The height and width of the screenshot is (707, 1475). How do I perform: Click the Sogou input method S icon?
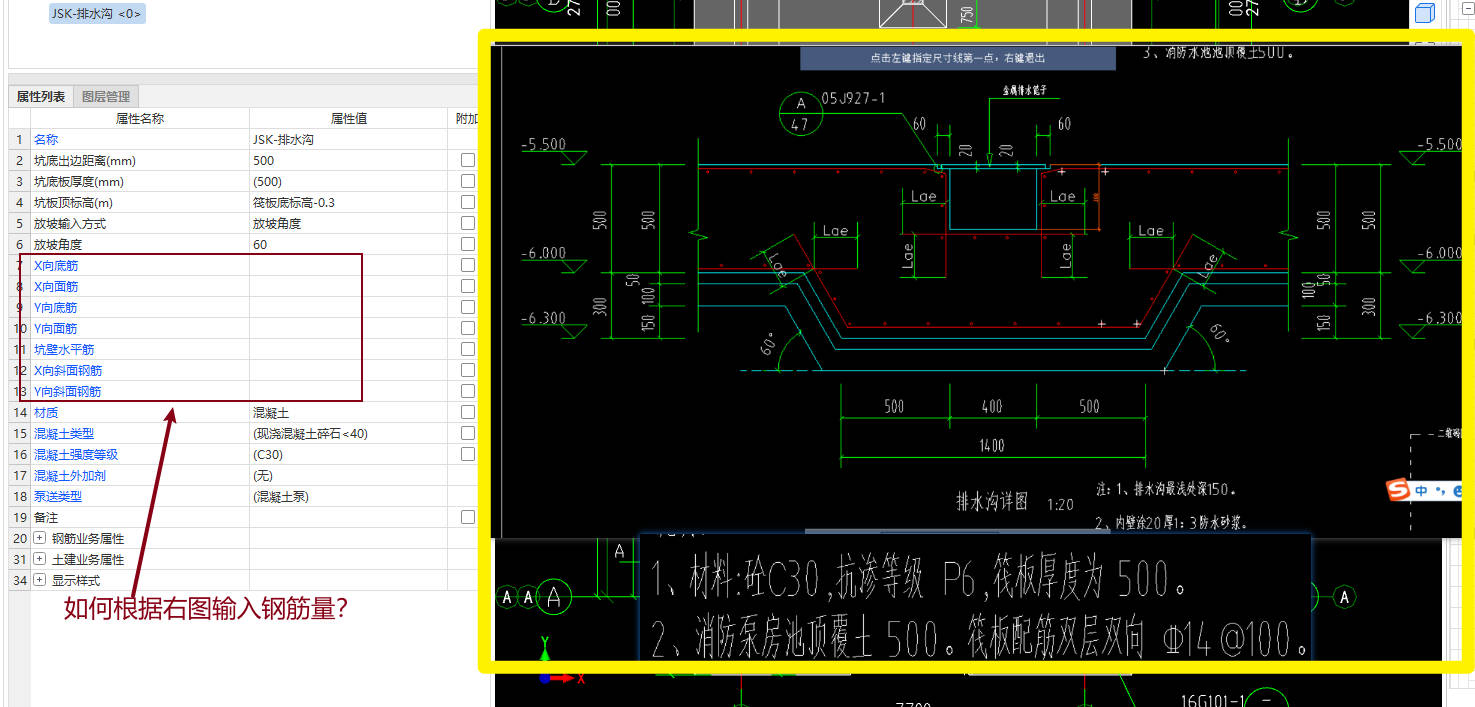[x=1396, y=490]
